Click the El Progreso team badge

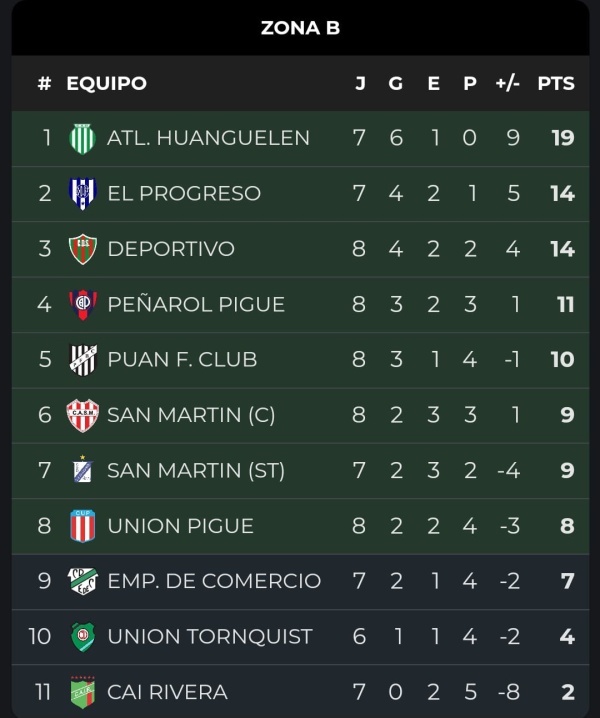click(82, 193)
